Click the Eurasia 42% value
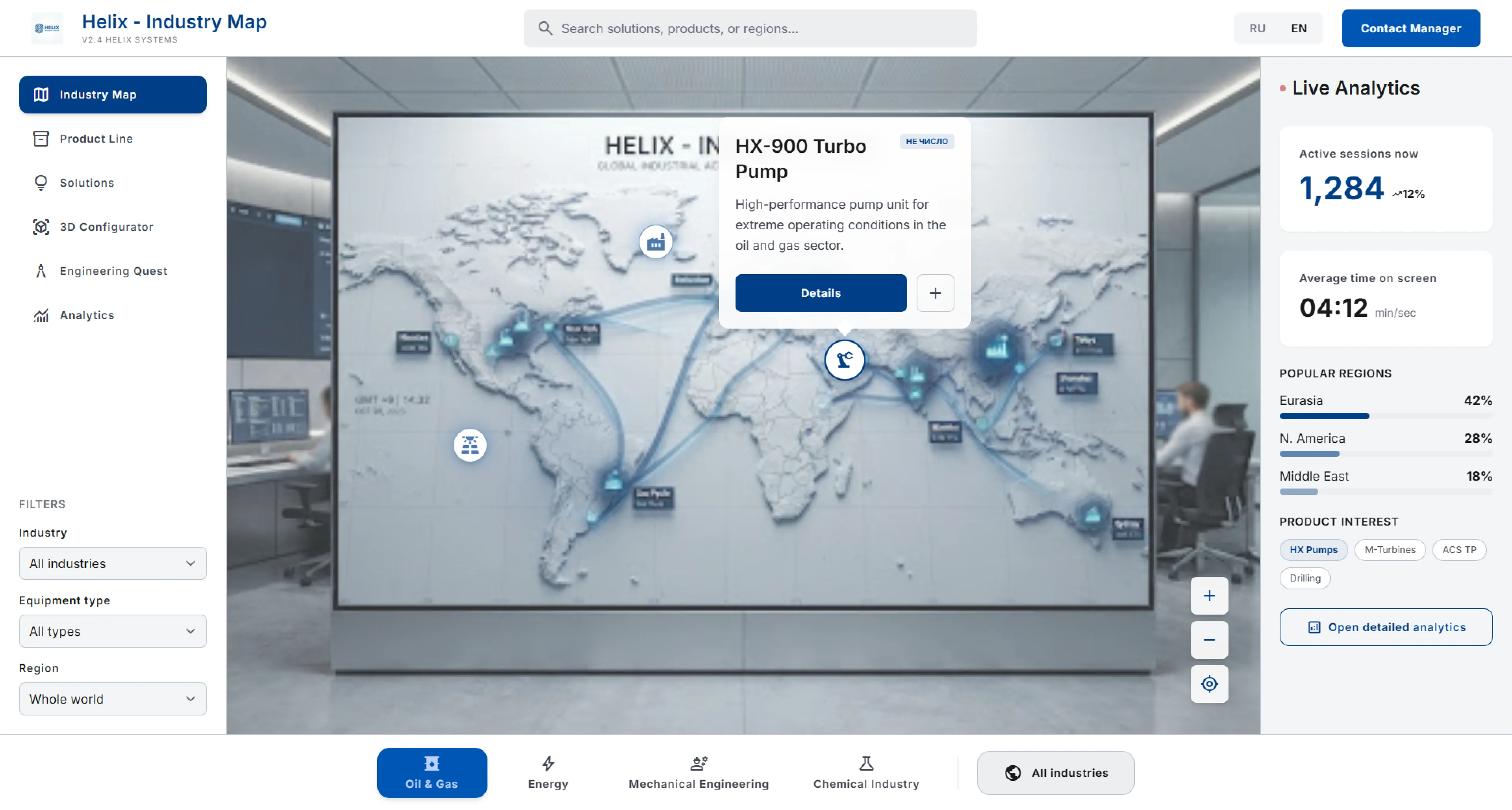 (1478, 401)
